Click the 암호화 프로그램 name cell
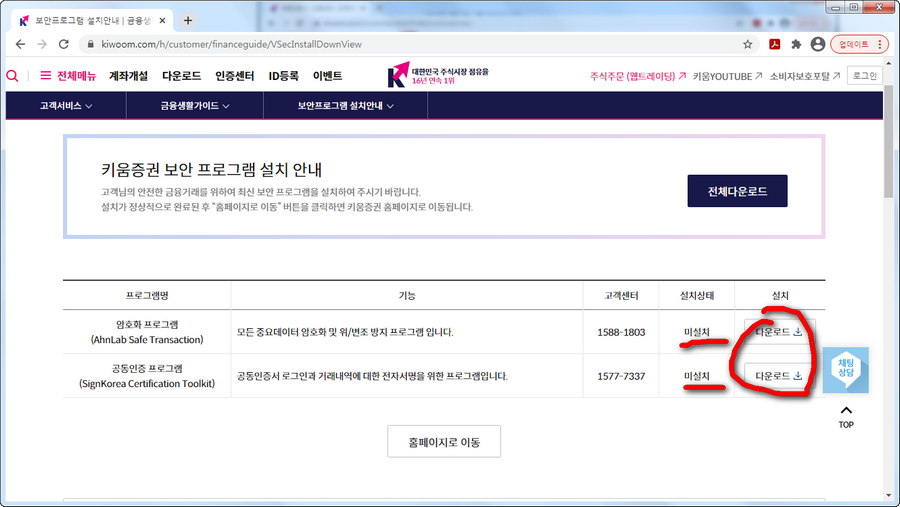 point(147,332)
